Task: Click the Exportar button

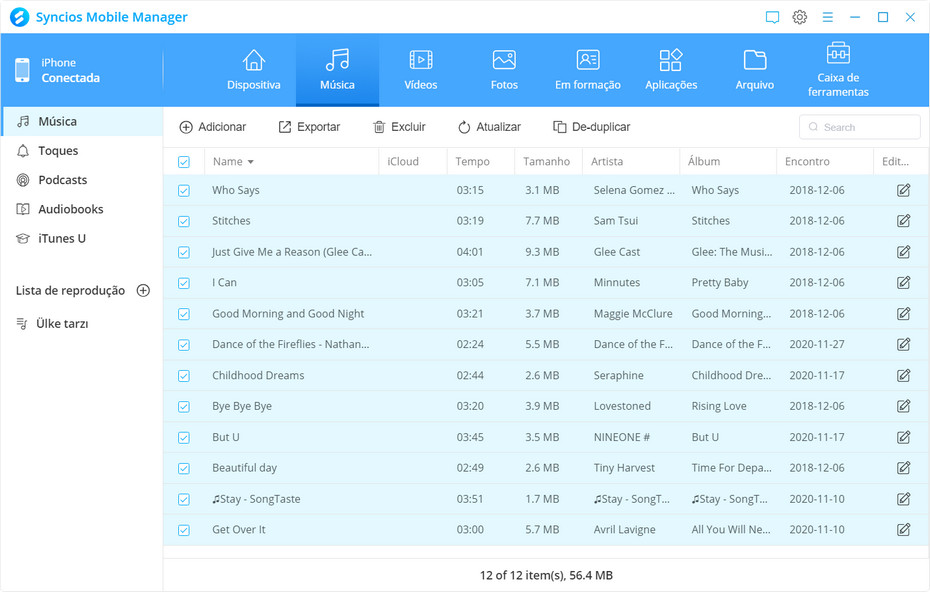Action: coord(309,127)
